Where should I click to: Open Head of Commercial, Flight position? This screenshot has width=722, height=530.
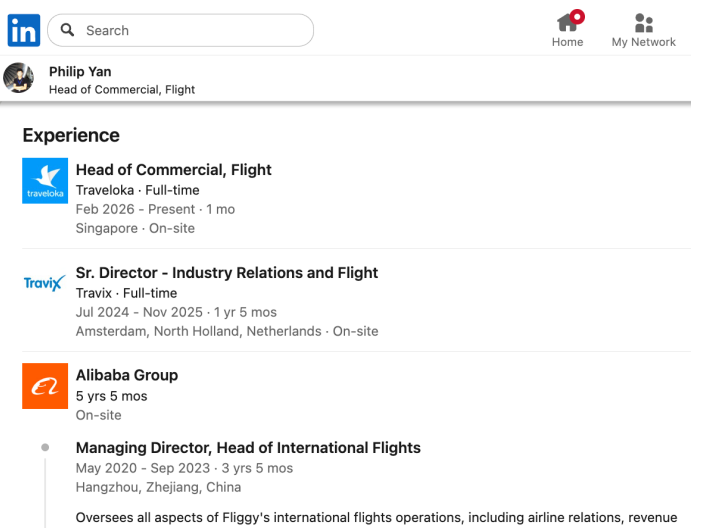(x=173, y=171)
